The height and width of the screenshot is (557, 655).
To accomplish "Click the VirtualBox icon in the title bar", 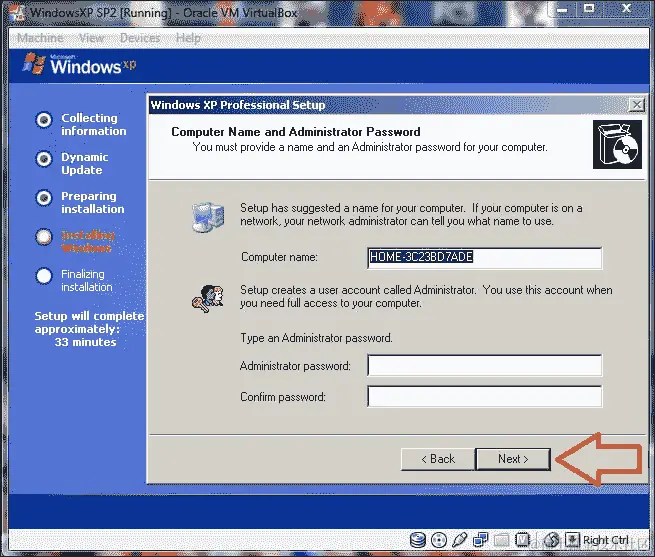I will 17,12.
